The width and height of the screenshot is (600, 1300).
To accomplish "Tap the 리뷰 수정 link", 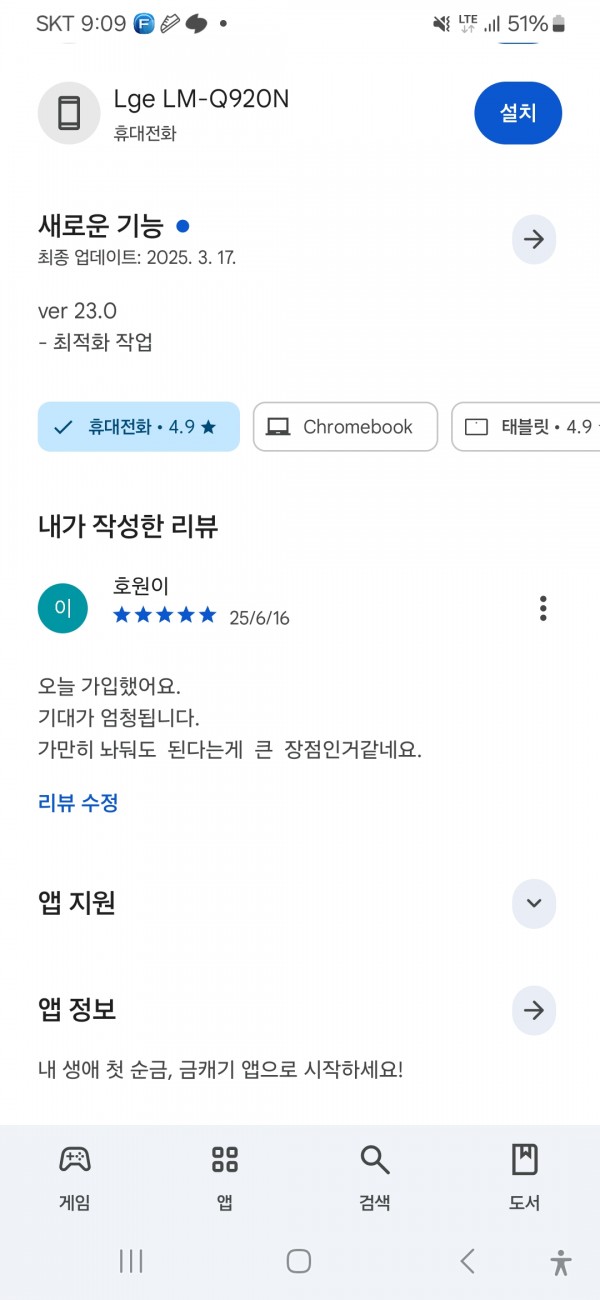I will click(78, 803).
